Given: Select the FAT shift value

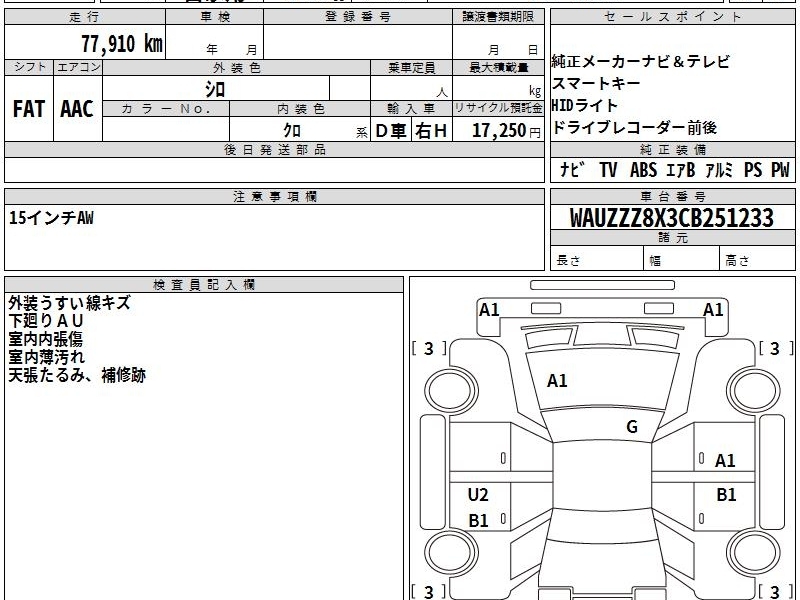Looking at the screenshot, I should coord(29,109).
